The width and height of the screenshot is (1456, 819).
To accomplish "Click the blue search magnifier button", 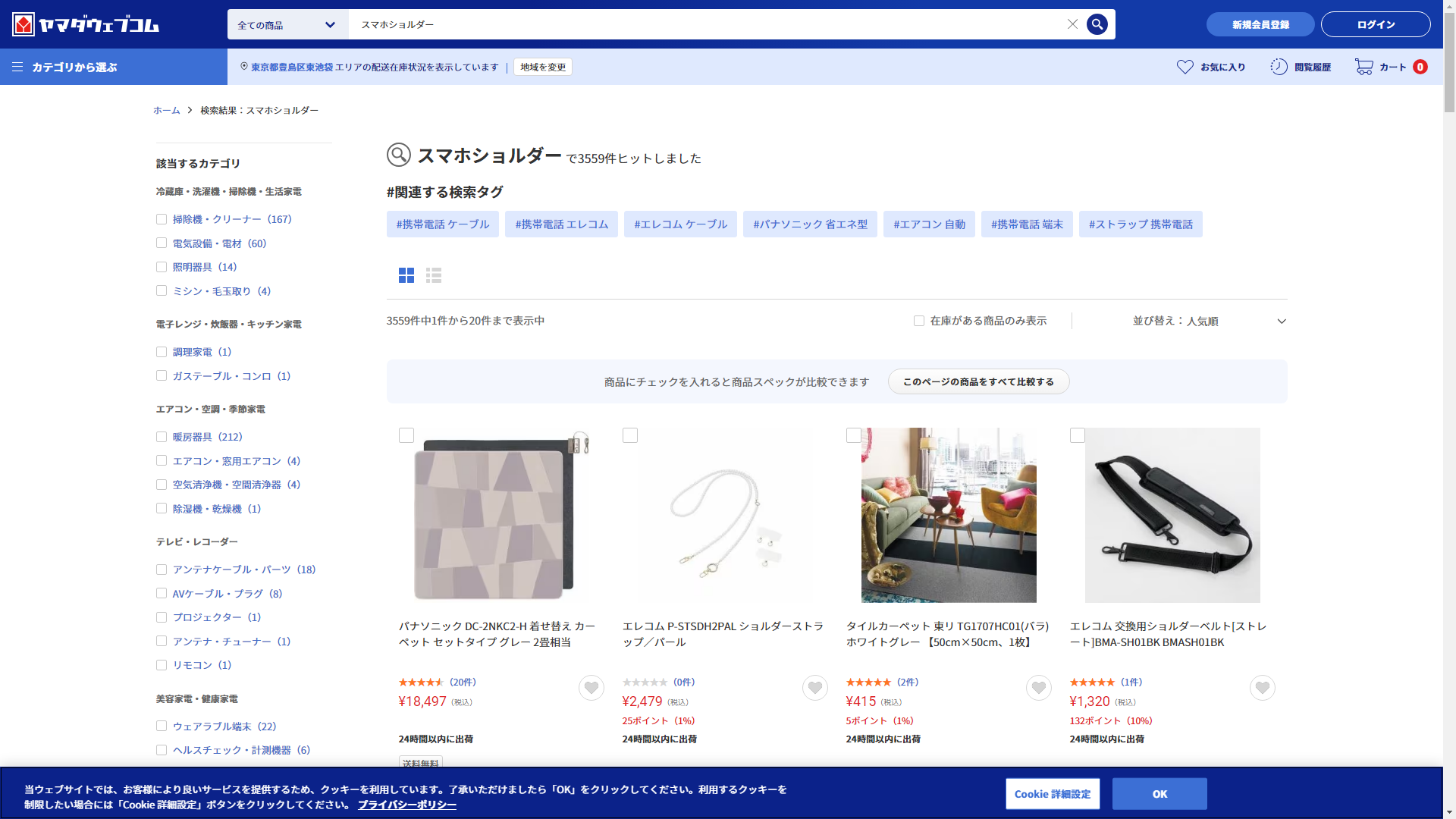I will [x=1097, y=24].
